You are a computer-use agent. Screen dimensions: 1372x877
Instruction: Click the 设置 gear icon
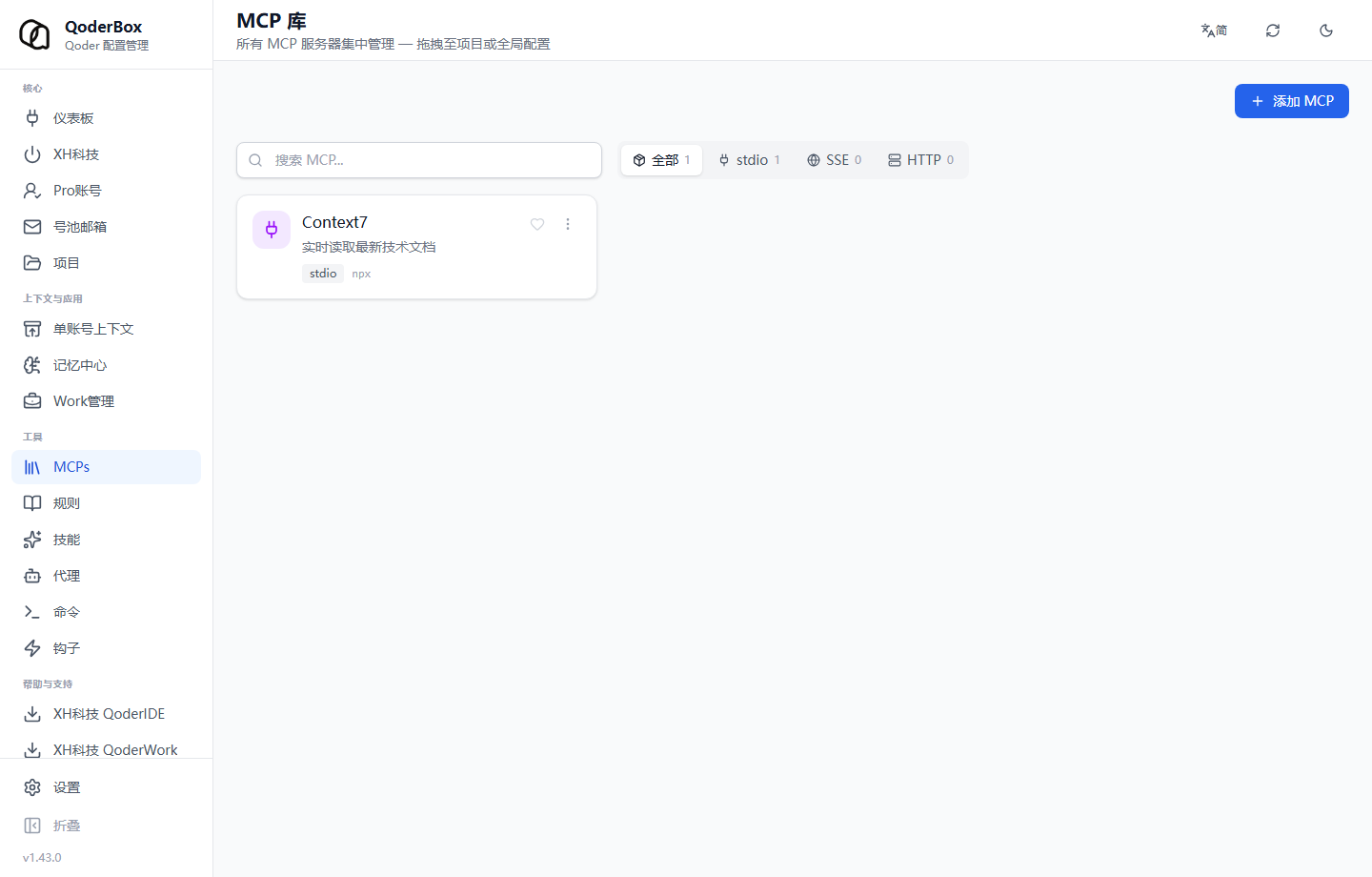[32, 787]
